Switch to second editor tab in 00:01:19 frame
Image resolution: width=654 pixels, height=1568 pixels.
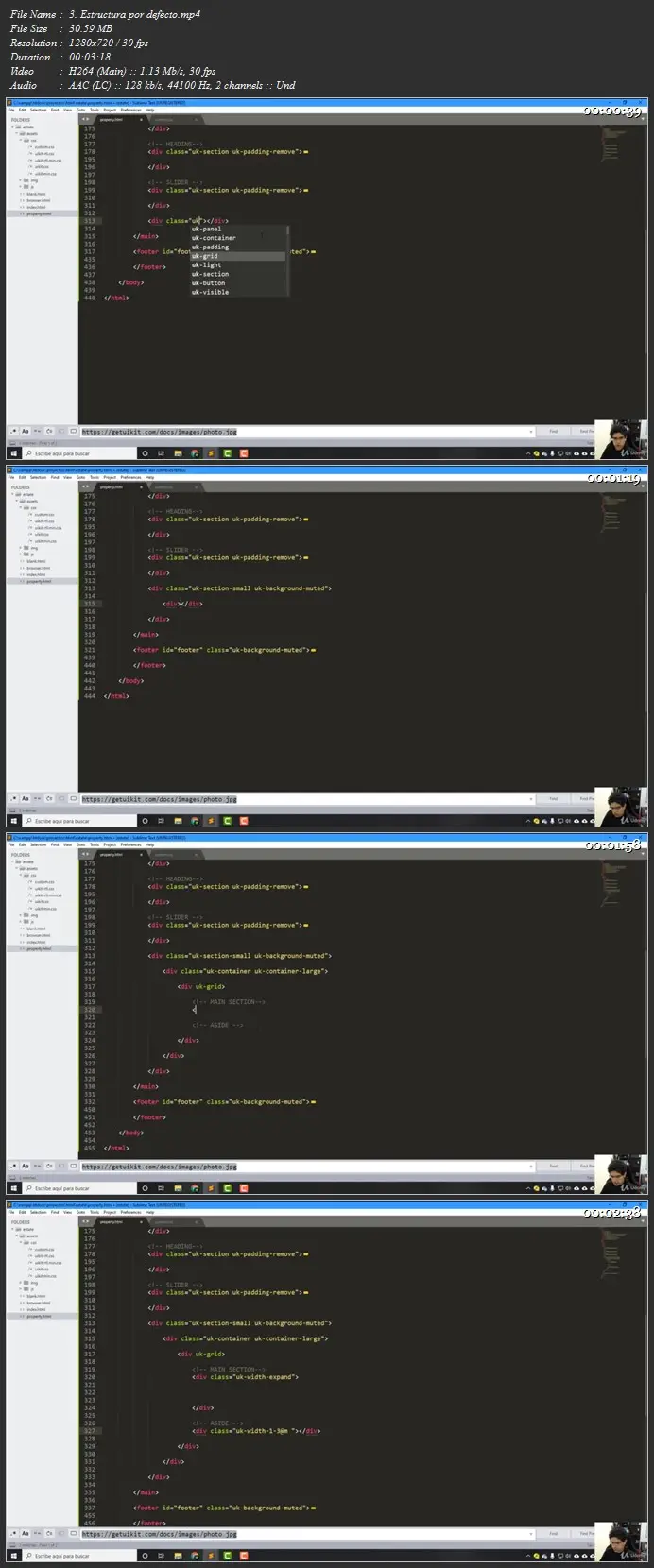[175, 486]
